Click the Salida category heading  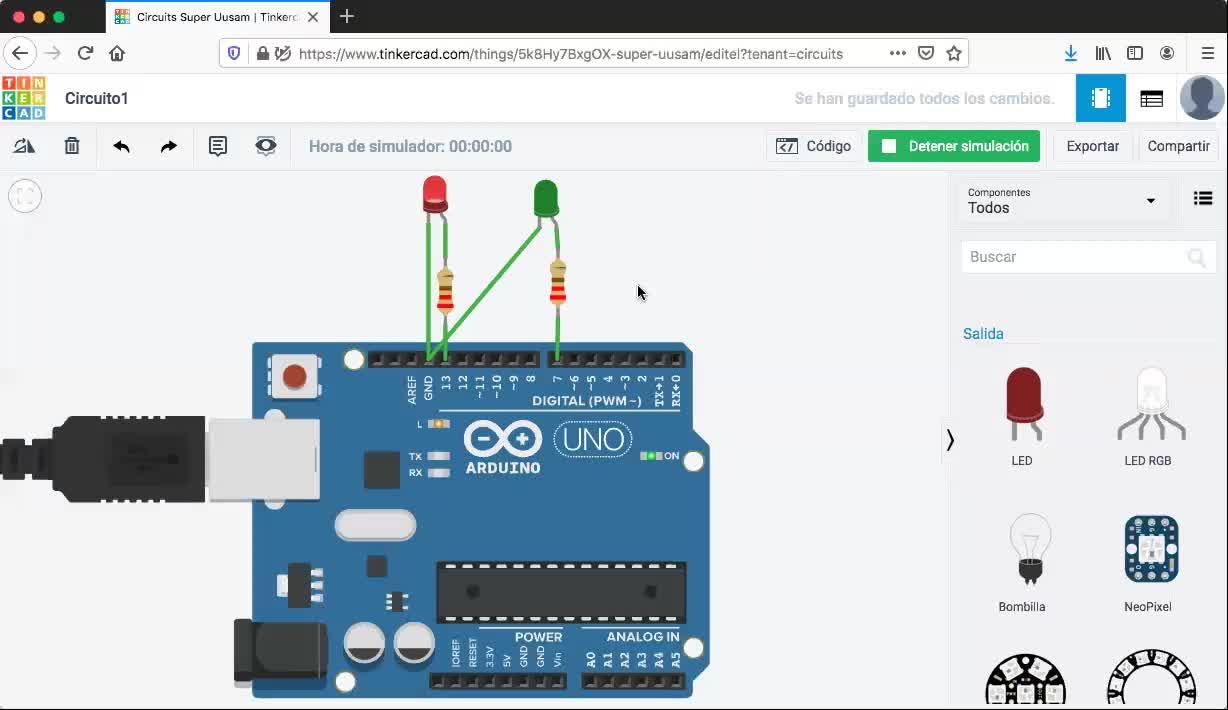[983, 334]
